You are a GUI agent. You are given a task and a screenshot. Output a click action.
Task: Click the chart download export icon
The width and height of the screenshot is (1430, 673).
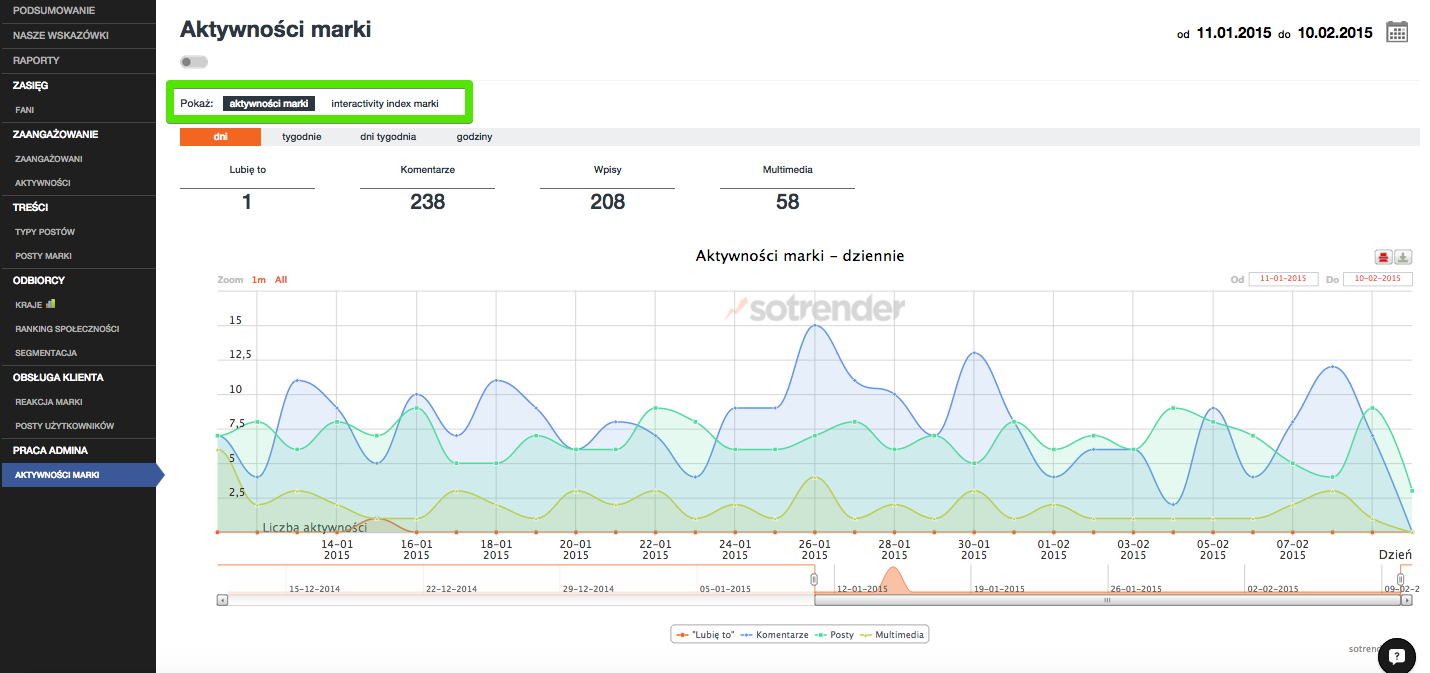pyautogui.click(x=1403, y=257)
